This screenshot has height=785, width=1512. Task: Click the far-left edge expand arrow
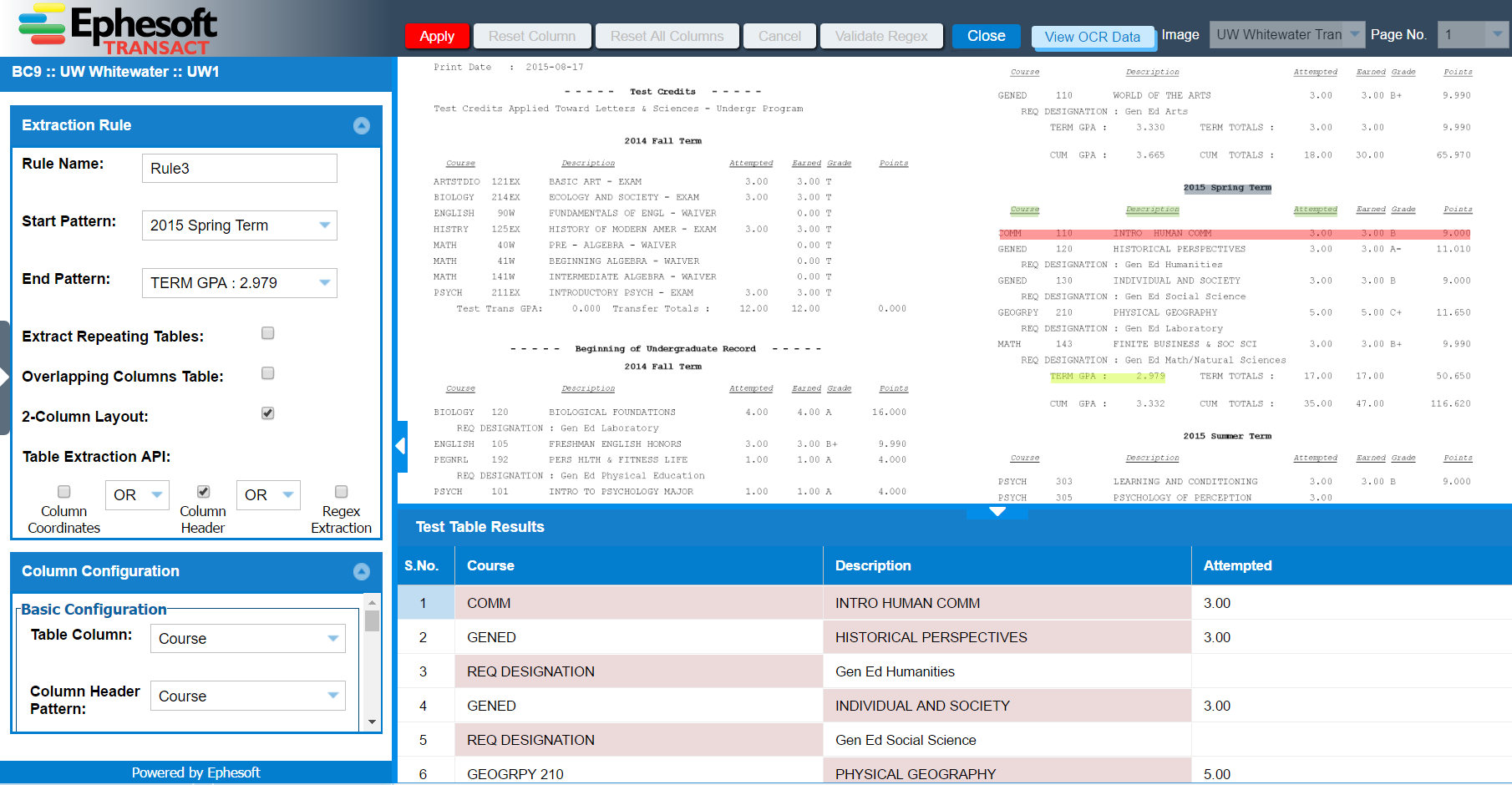click(x=4, y=377)
